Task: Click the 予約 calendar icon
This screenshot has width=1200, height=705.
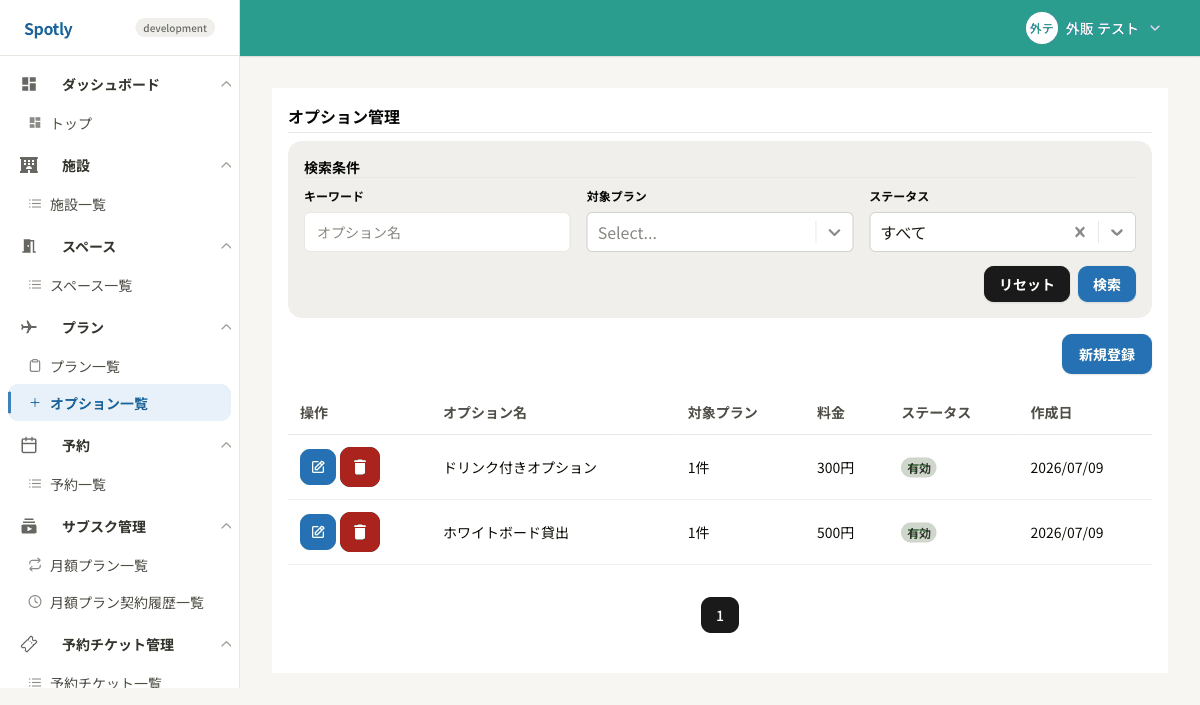Action: pos(29,445)
